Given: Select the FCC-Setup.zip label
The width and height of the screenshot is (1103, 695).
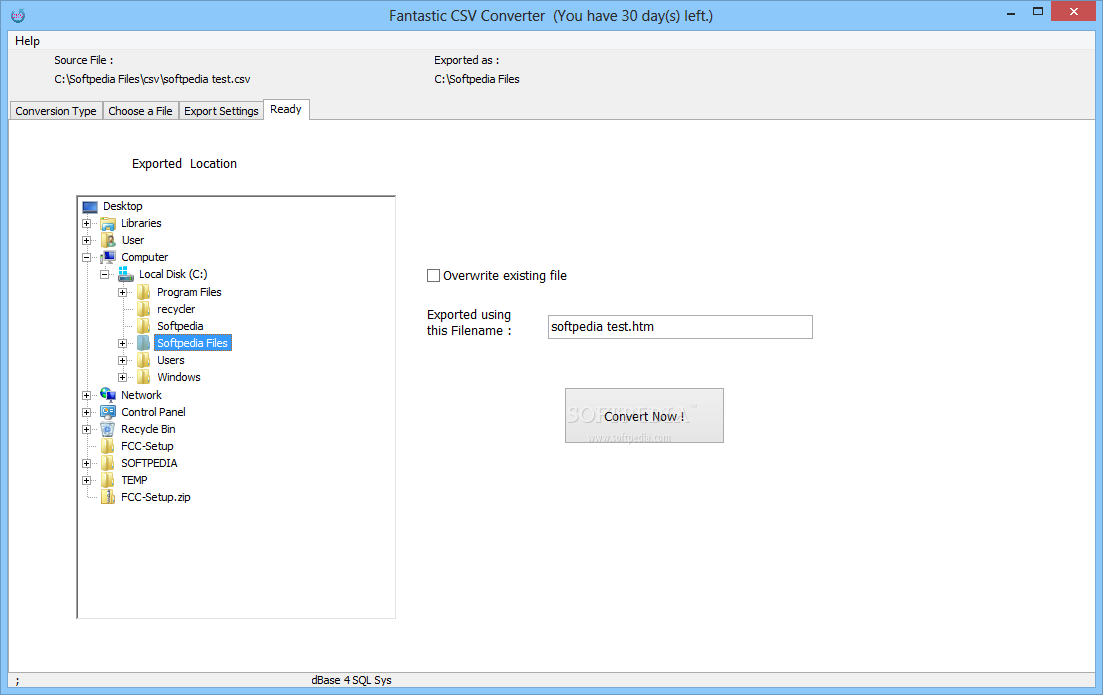Looking at the screenshot, I should click(155, 497).
